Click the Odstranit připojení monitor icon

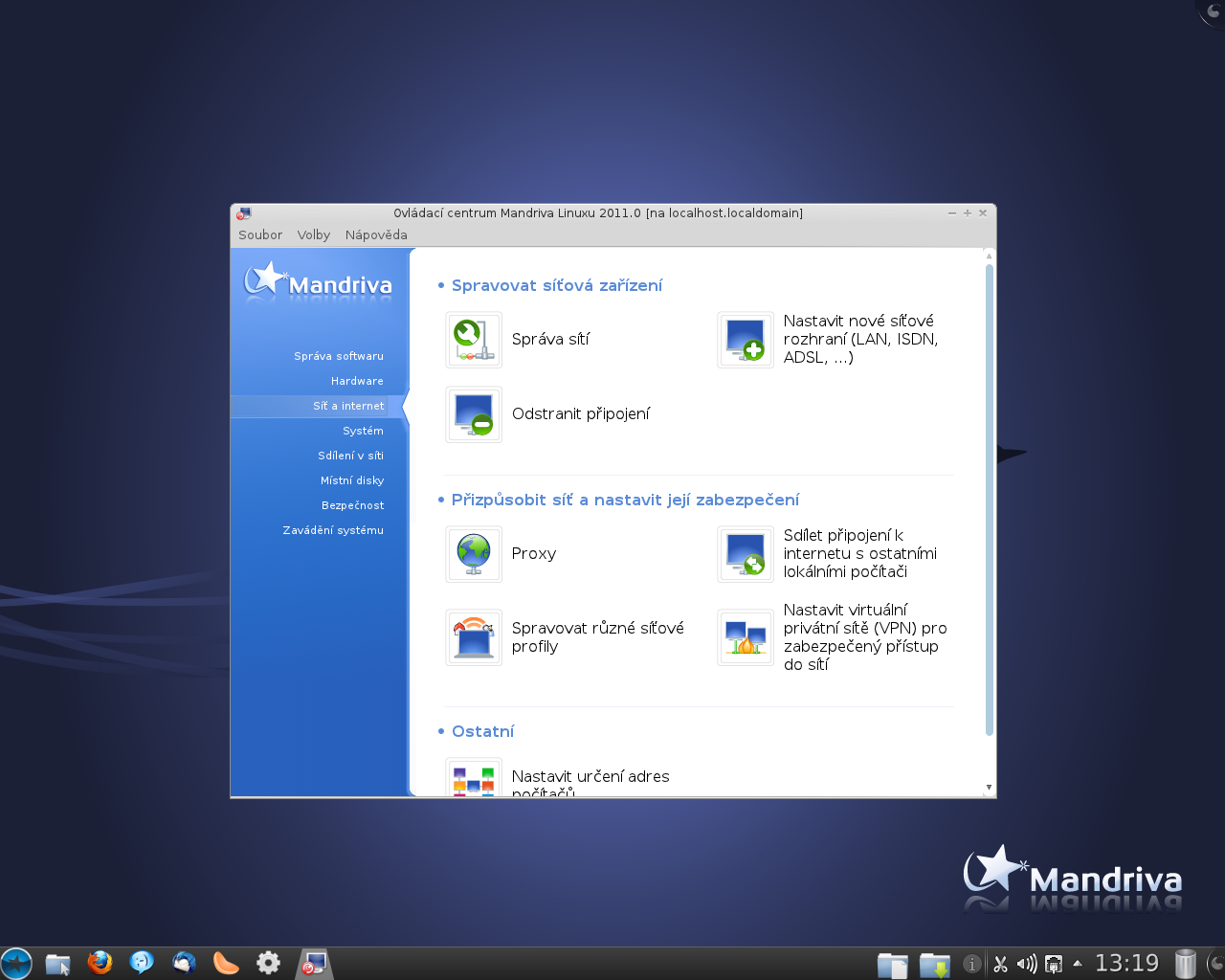click(474, 414)
